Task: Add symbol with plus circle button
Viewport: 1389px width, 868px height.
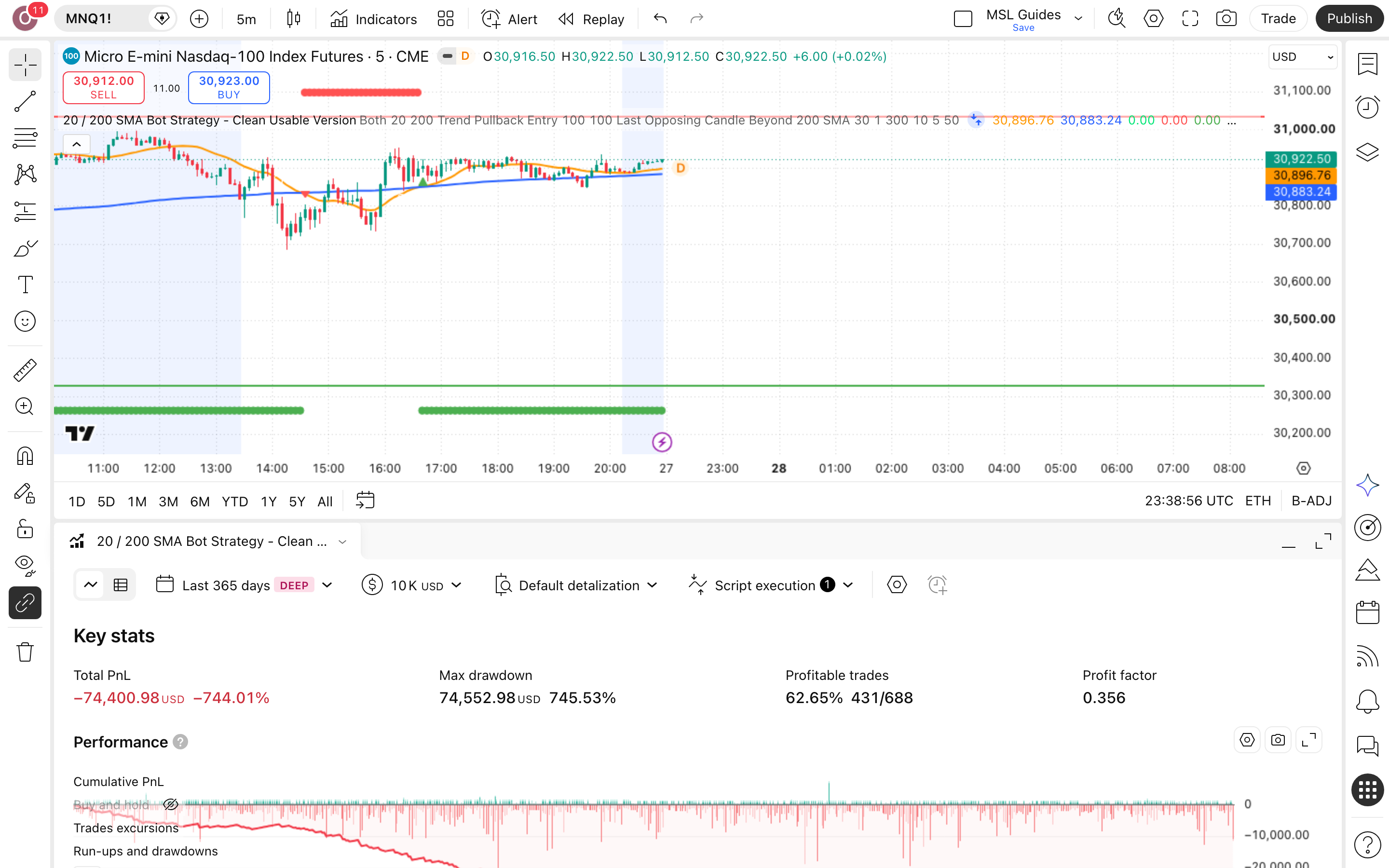Action: pyautogui.click(x=199, y=19)
